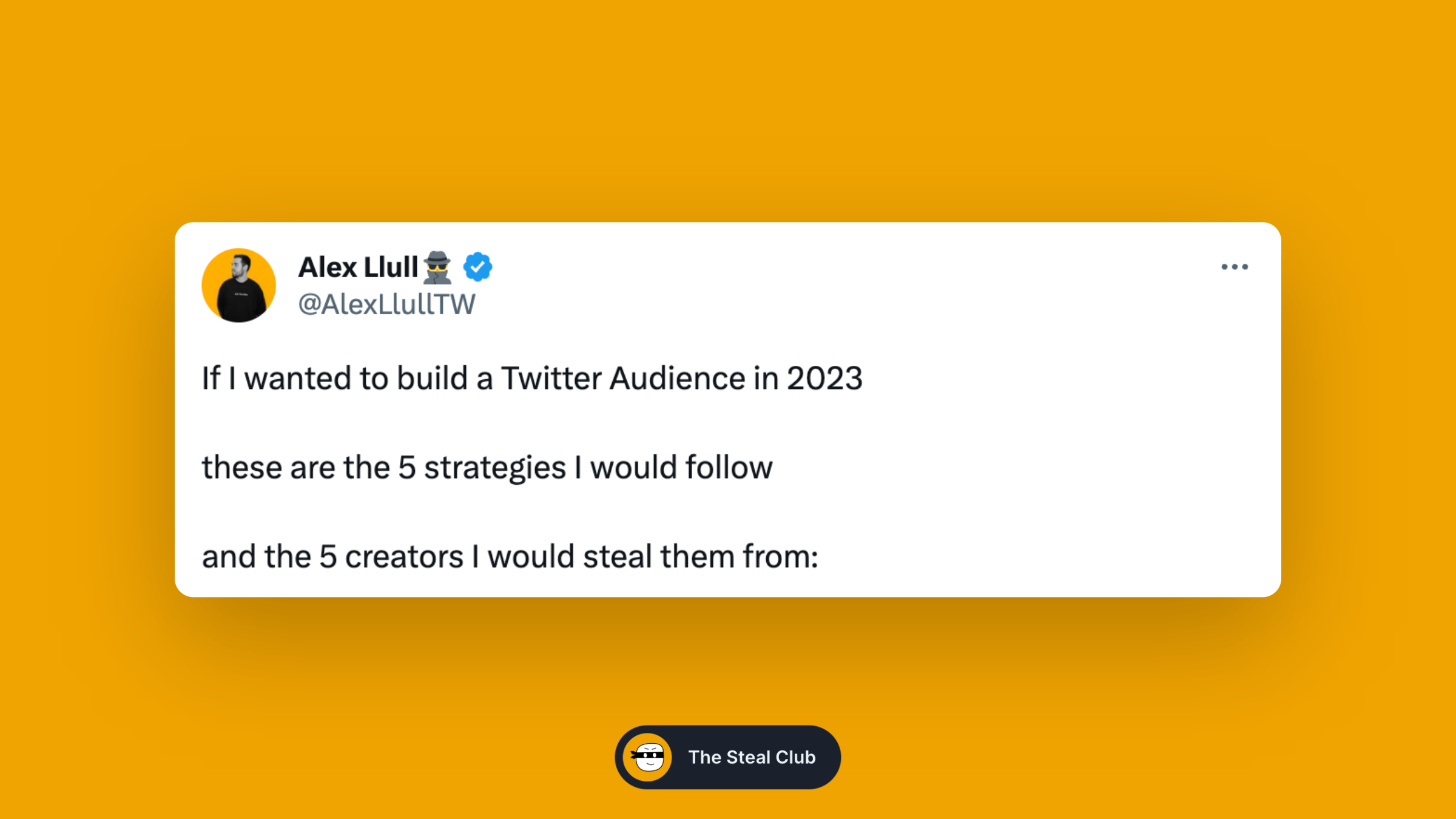Open the three-dot more options menu

coord(1235,267)
